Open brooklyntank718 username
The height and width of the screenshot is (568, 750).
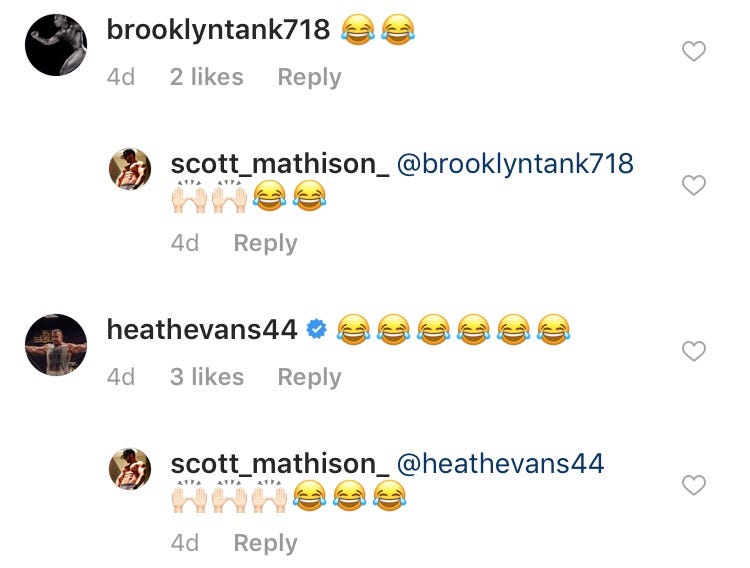click(218, 30)
